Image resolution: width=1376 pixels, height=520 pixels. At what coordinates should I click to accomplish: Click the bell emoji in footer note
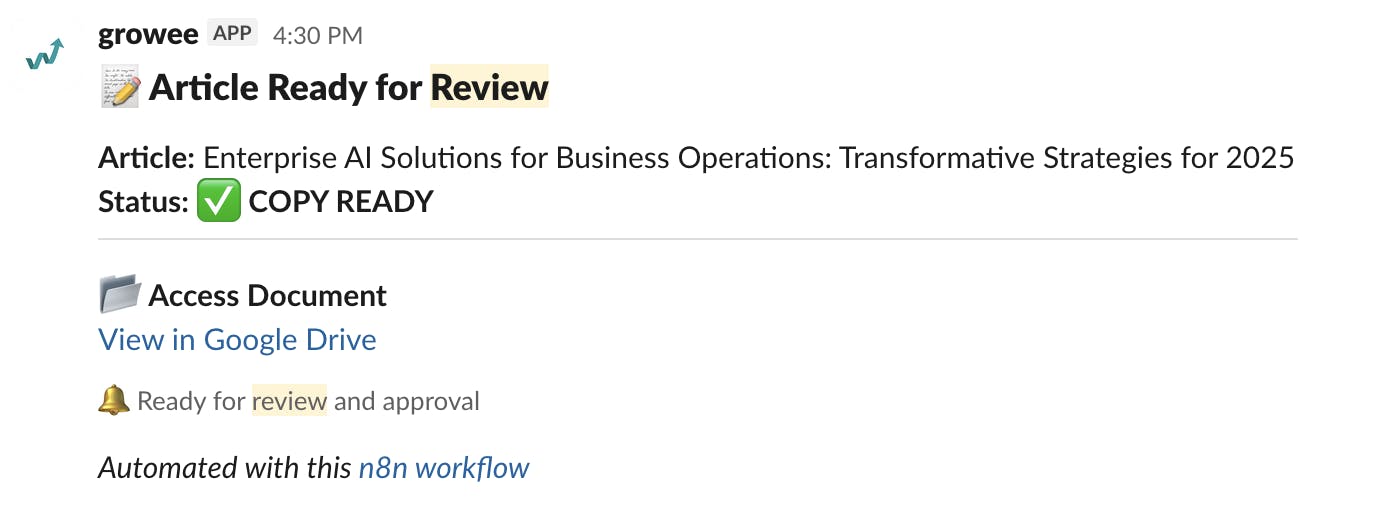point(114,401)
